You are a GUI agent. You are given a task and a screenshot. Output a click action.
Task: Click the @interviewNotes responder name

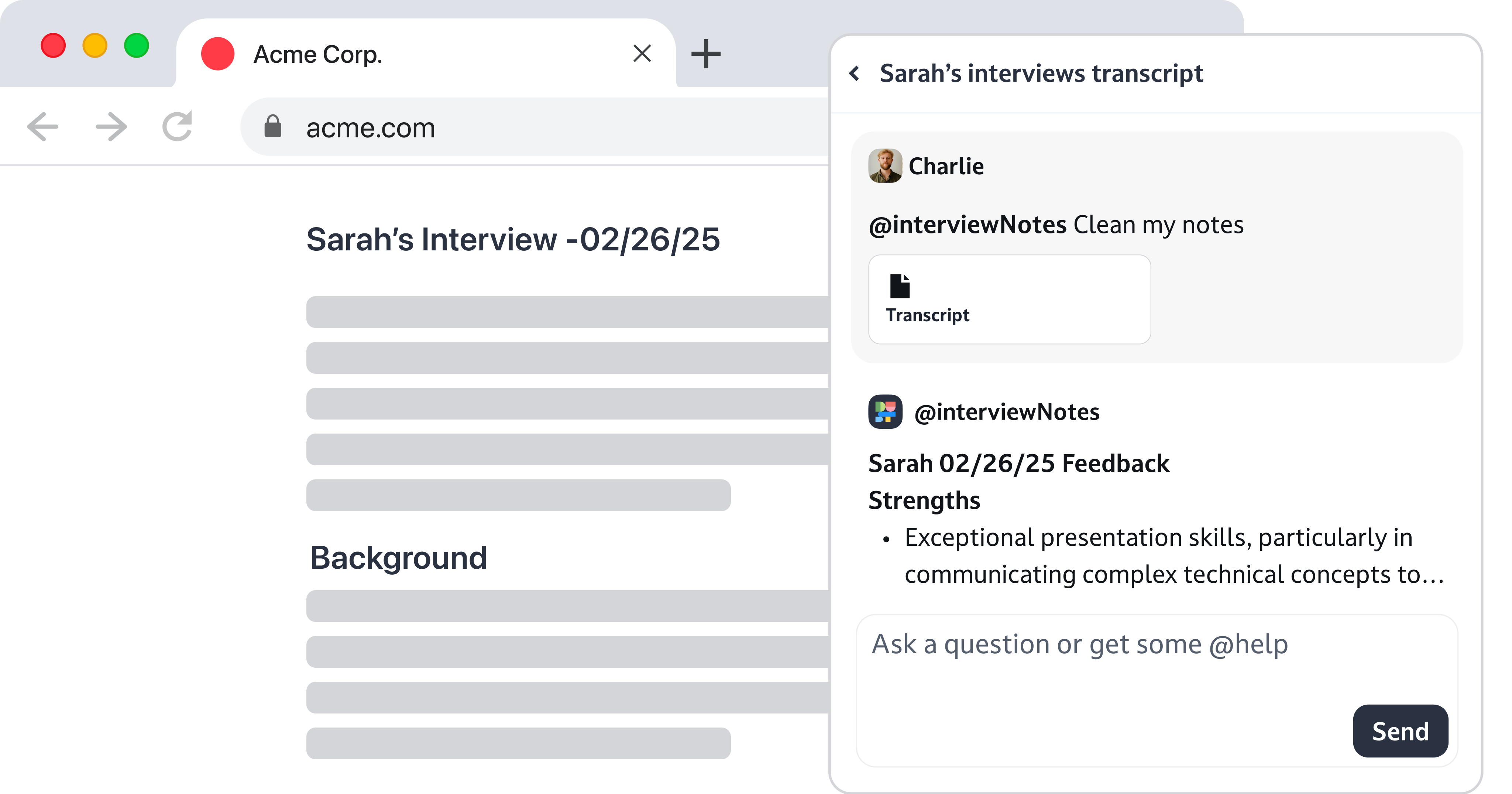click(1007, 412)
